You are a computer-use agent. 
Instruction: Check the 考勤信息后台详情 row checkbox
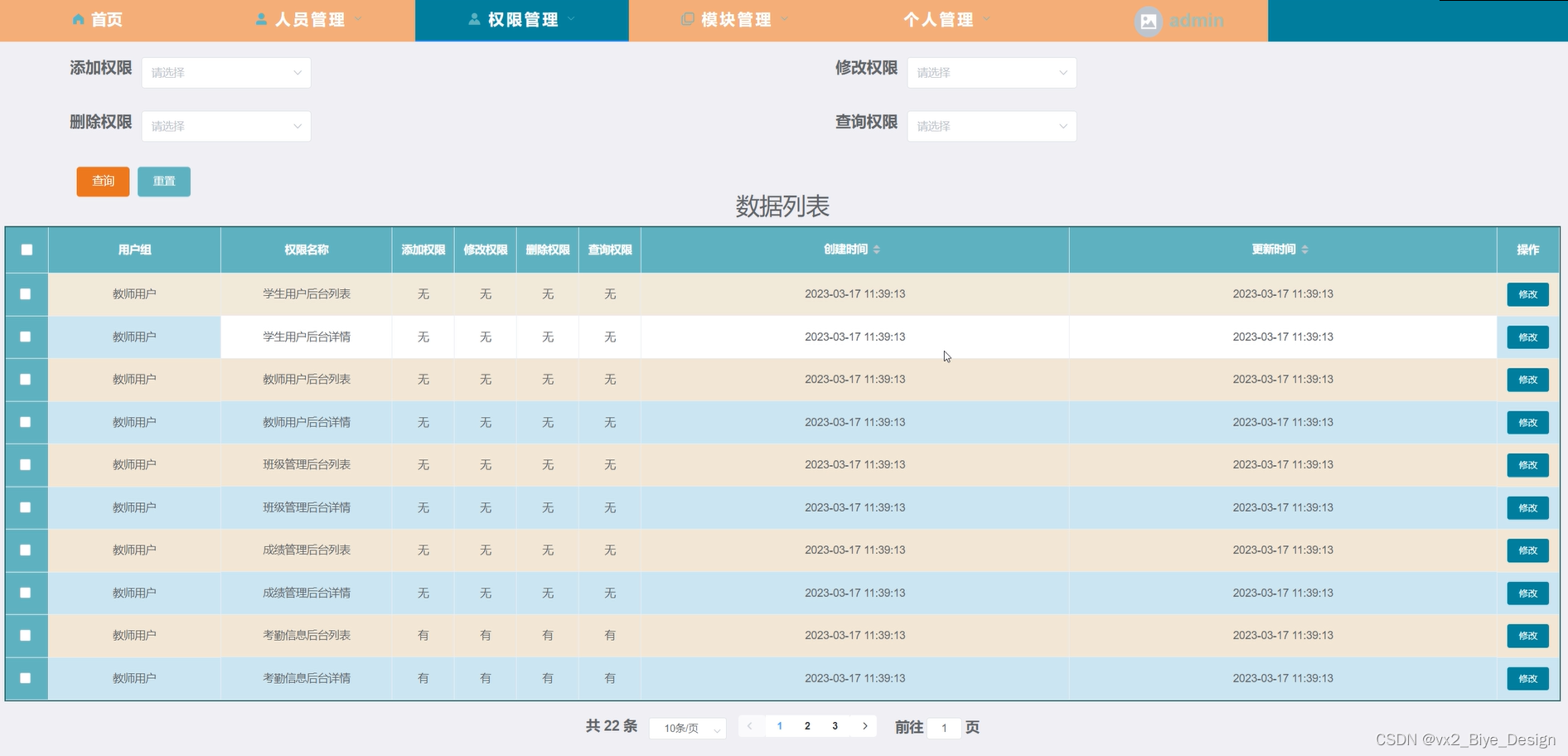pos(26,678)
